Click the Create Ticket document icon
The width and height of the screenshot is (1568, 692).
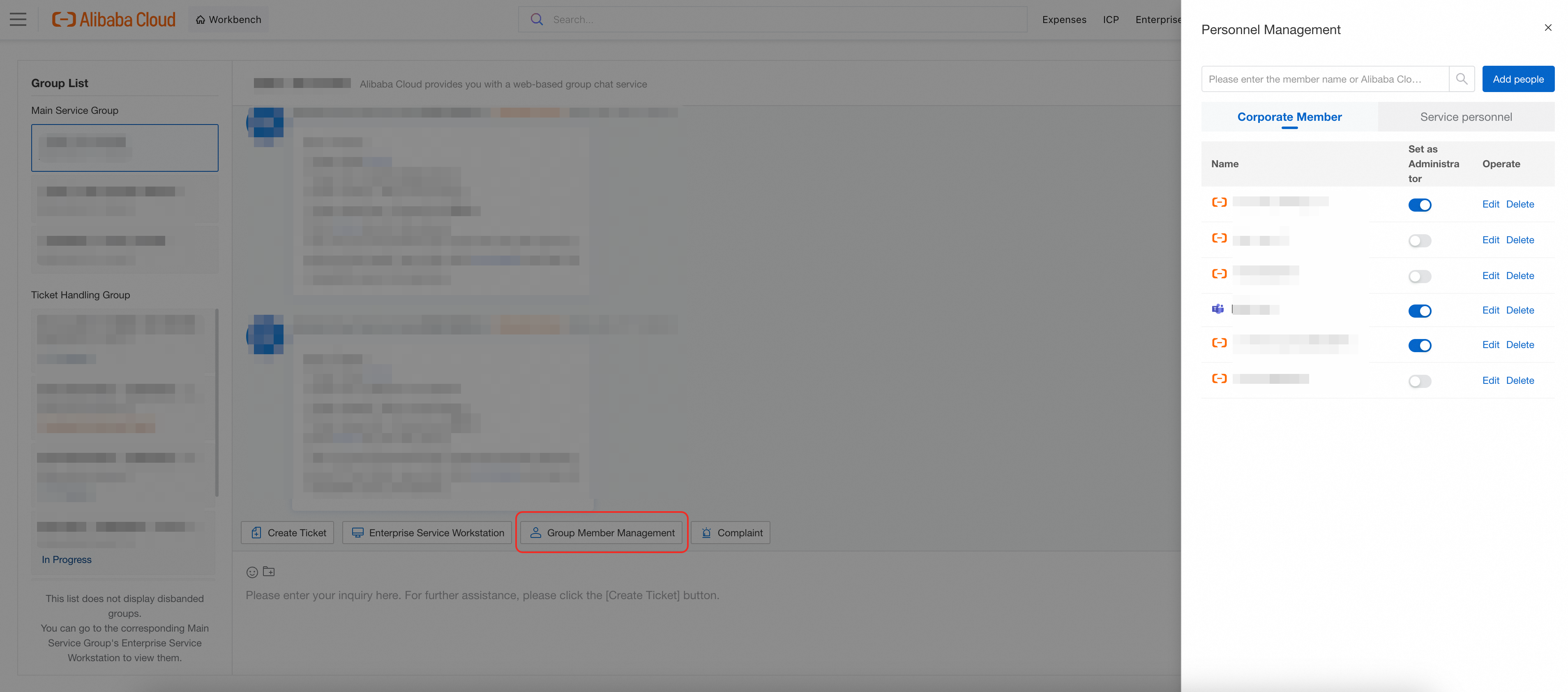tap(256, 533)
